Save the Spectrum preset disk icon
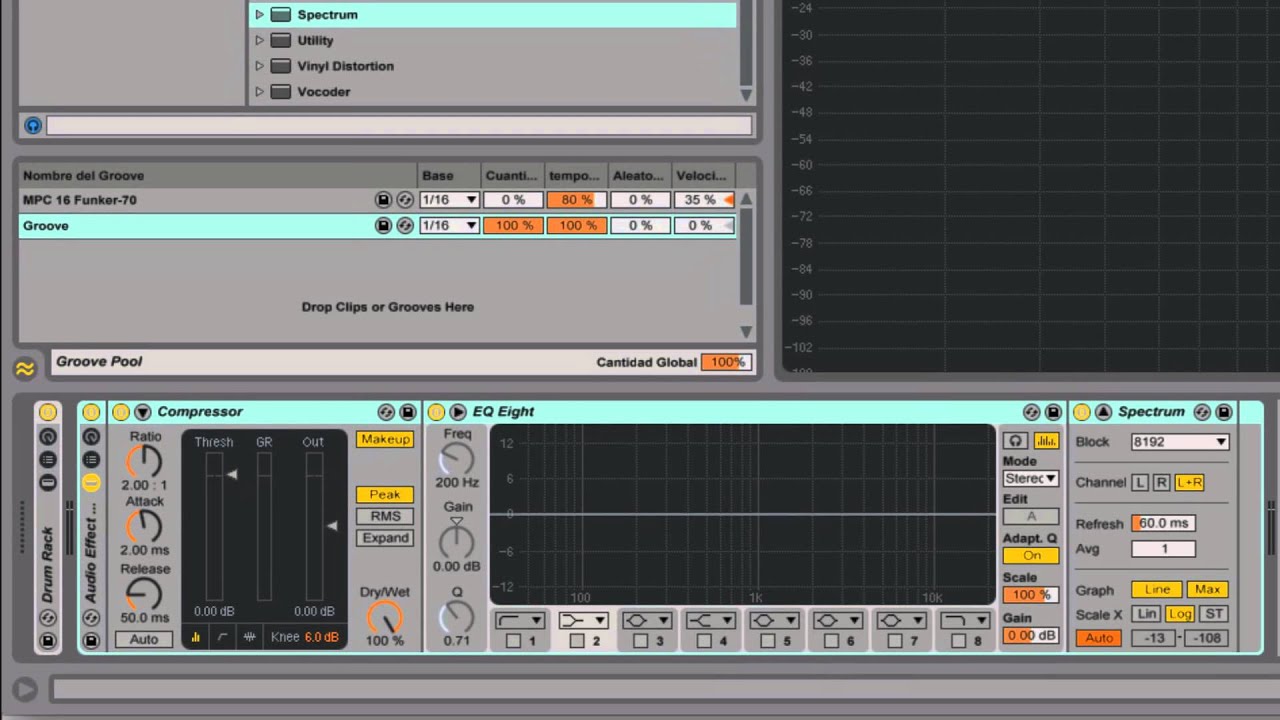This screenshot has height=720, width=1280. (x=1224, y=412)
